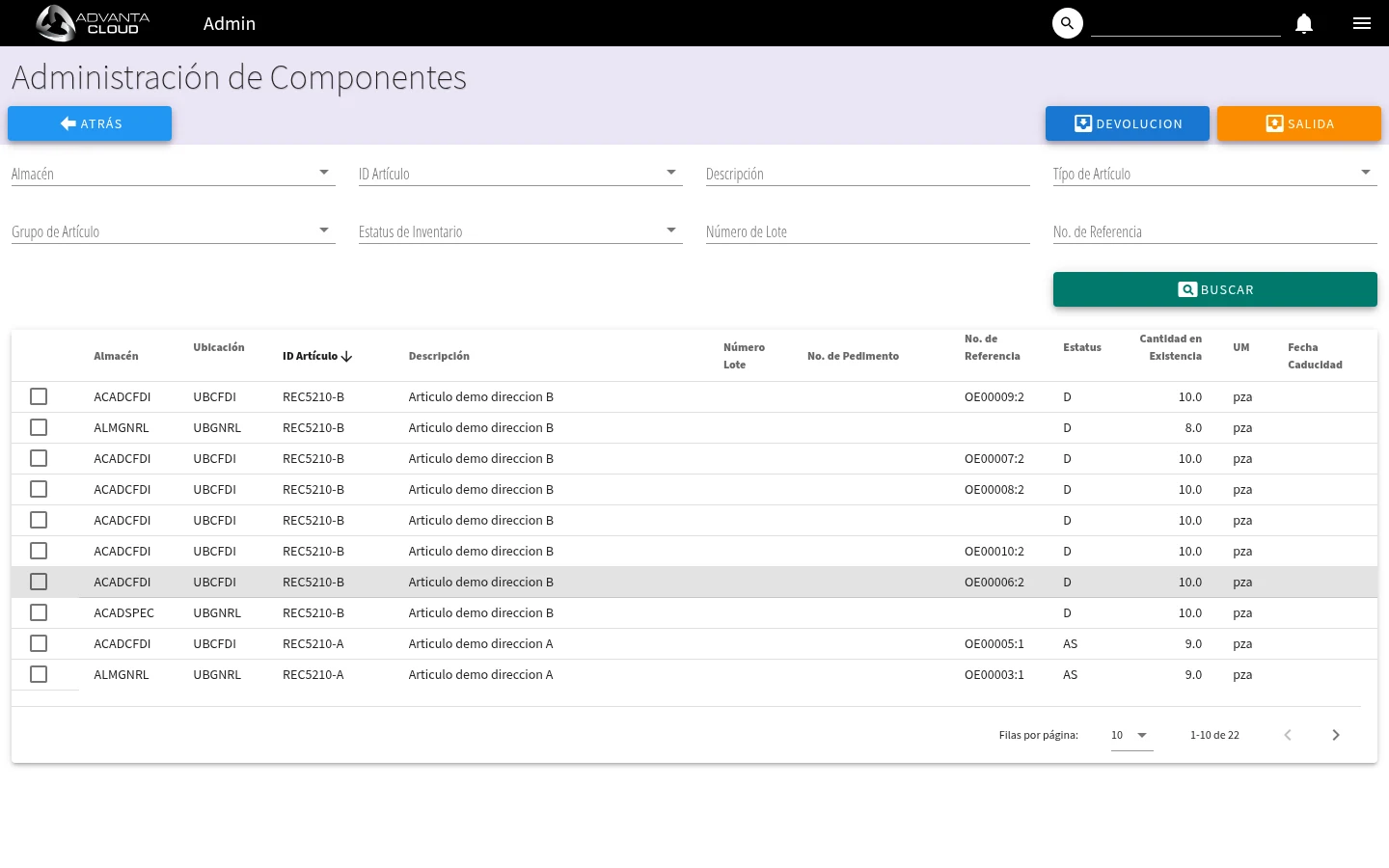Image resolution: width=1389 pixels, height=868 pixels.
Task: Click the AS status in OE00003:1 row
Action: pos(1070,674)
